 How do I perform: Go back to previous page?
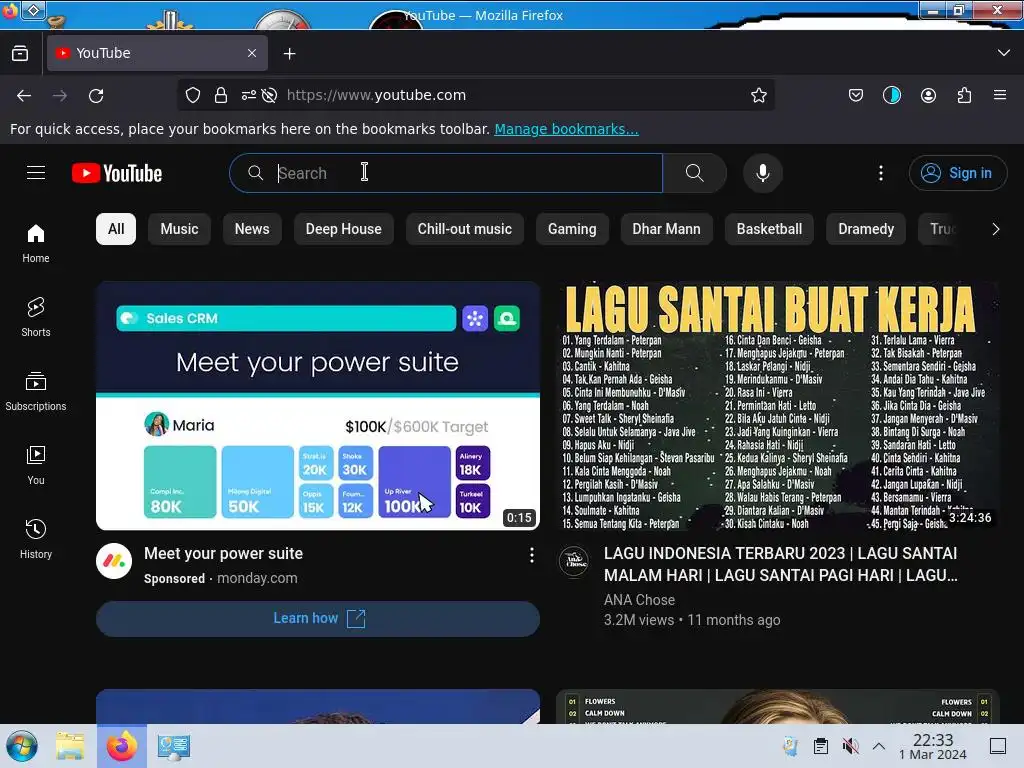click(x=24, y=95)
